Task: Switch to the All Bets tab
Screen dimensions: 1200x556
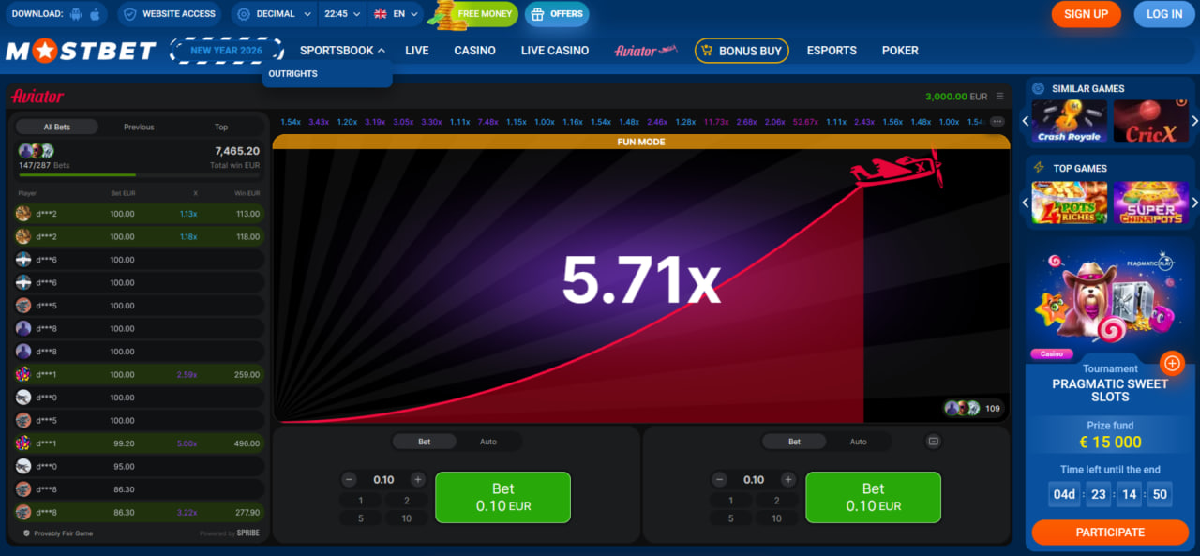Action: (x=57, y=127)
